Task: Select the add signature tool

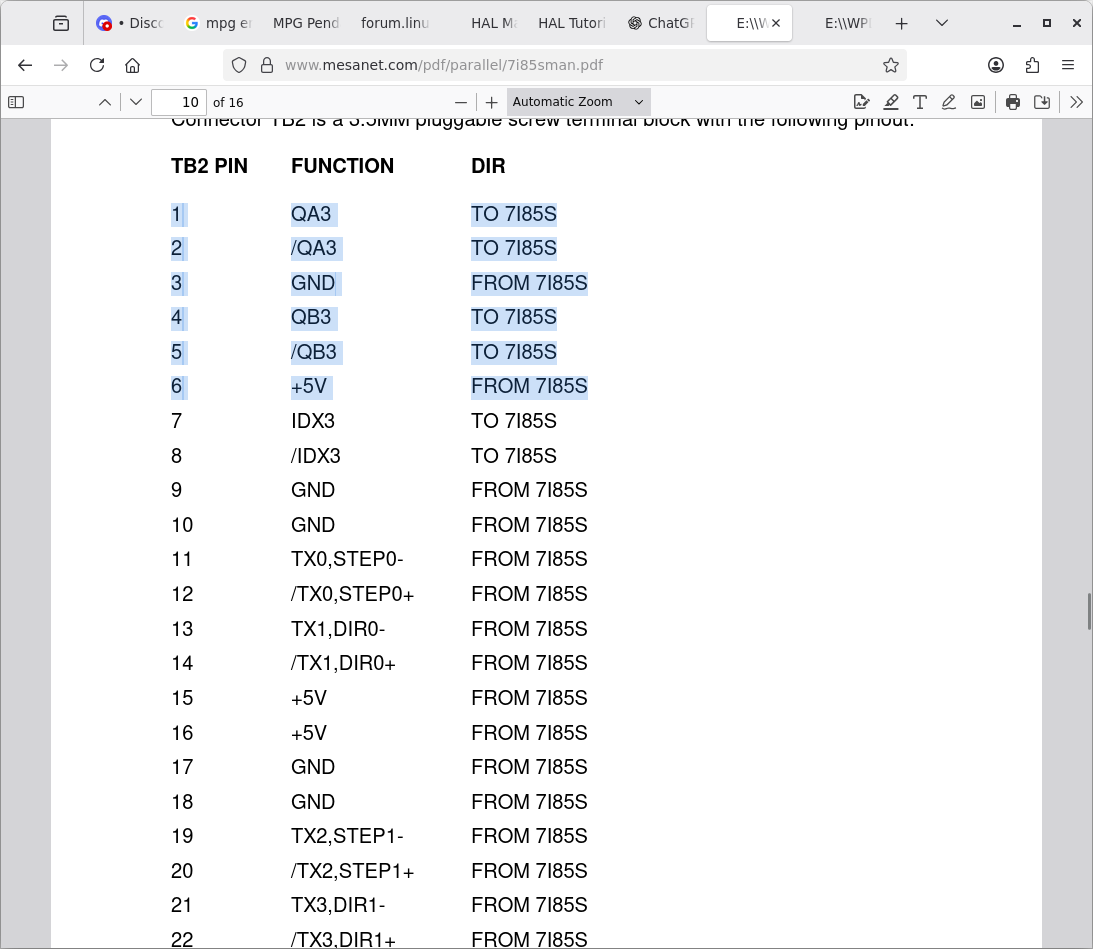Action: (x=861, y=102)
